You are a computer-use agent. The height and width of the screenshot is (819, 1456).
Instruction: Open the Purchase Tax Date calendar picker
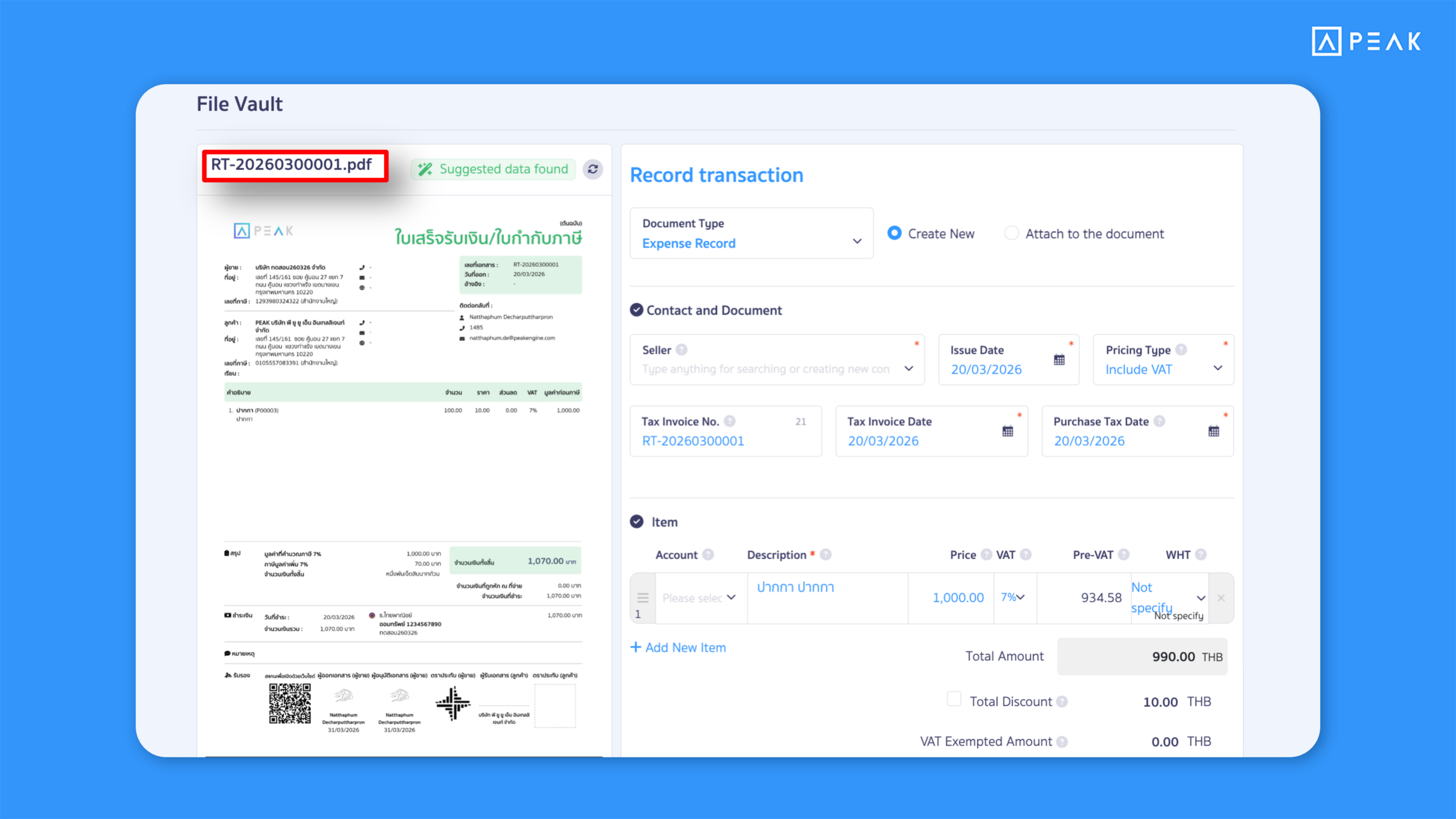1214,431
